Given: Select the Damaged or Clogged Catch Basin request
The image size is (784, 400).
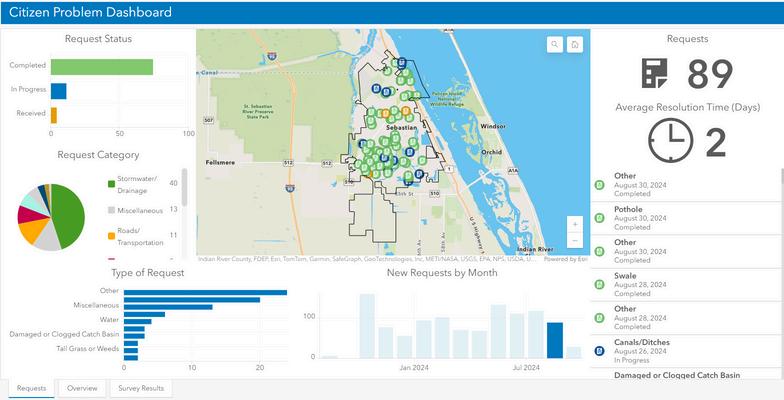Looking at the screenshot, I should coord(685,375).
